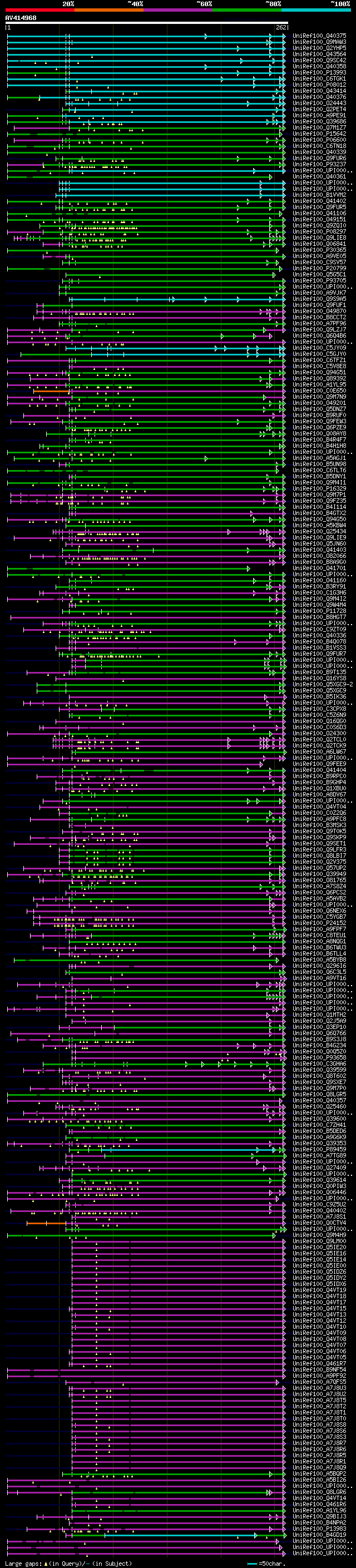Select the UniRef100_B9NF54 label
This screenshot has width=356, height=1568.
(x=319, y=1369)
